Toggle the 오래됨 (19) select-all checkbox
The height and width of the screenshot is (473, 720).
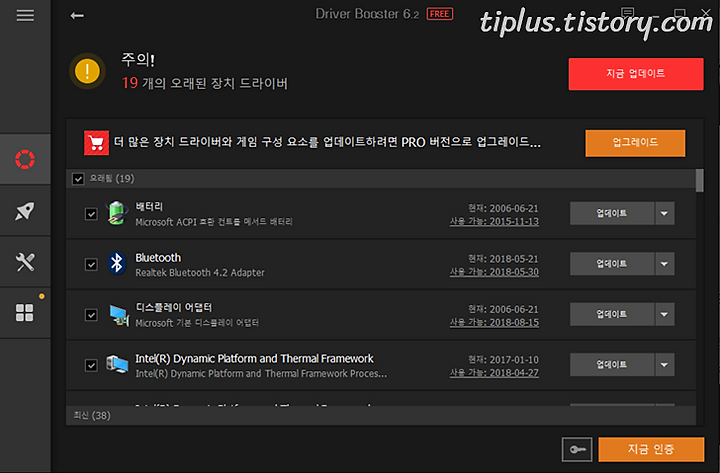pos(78,179)
